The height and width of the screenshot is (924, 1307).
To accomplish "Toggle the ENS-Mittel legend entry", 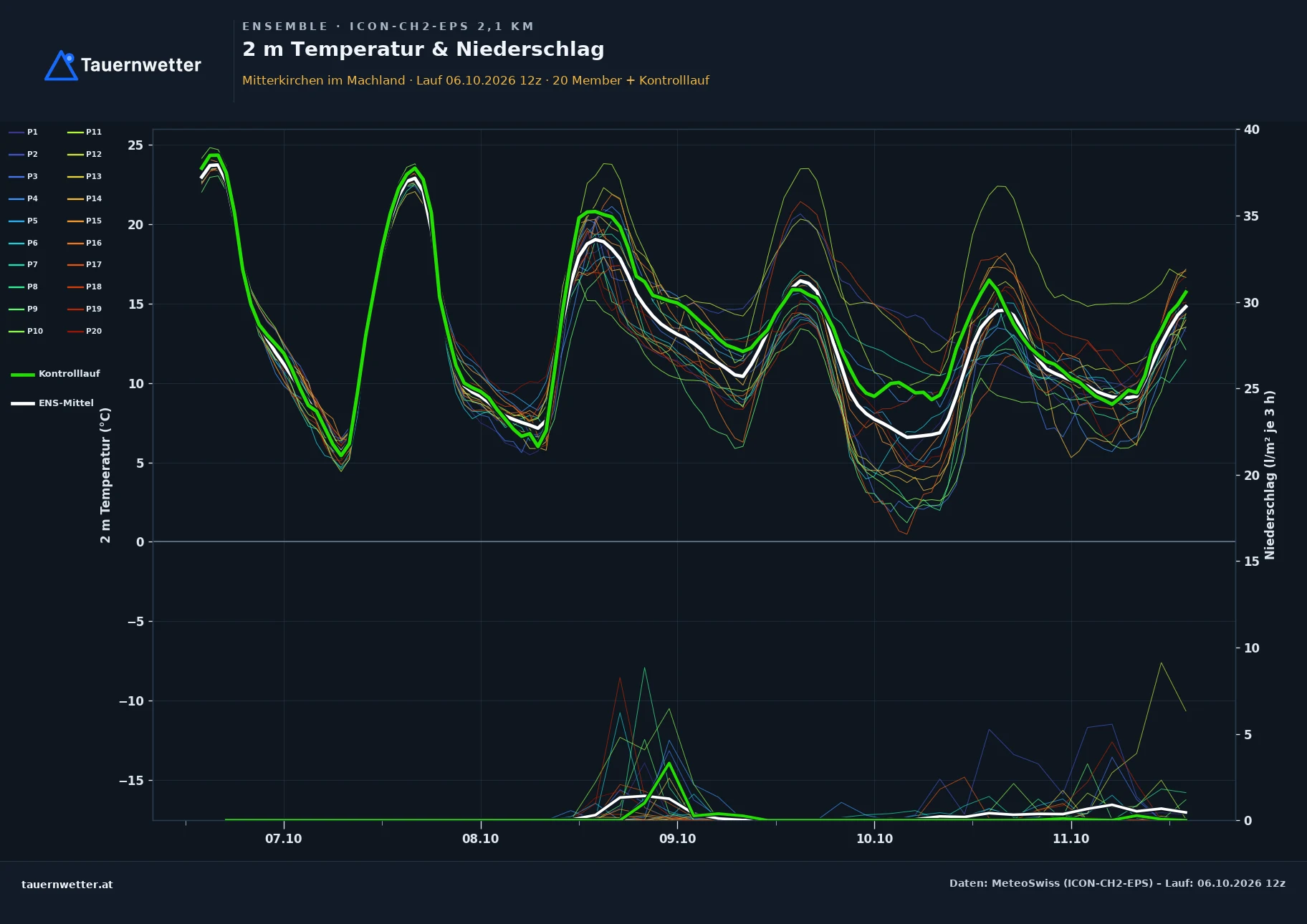I will [52, 403].
